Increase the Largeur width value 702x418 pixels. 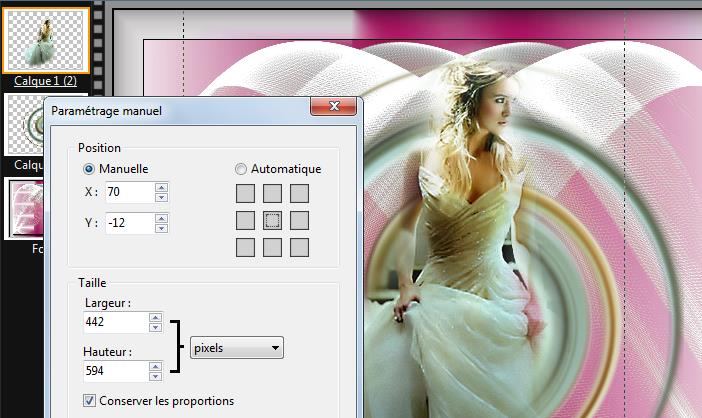click(155, 317)
